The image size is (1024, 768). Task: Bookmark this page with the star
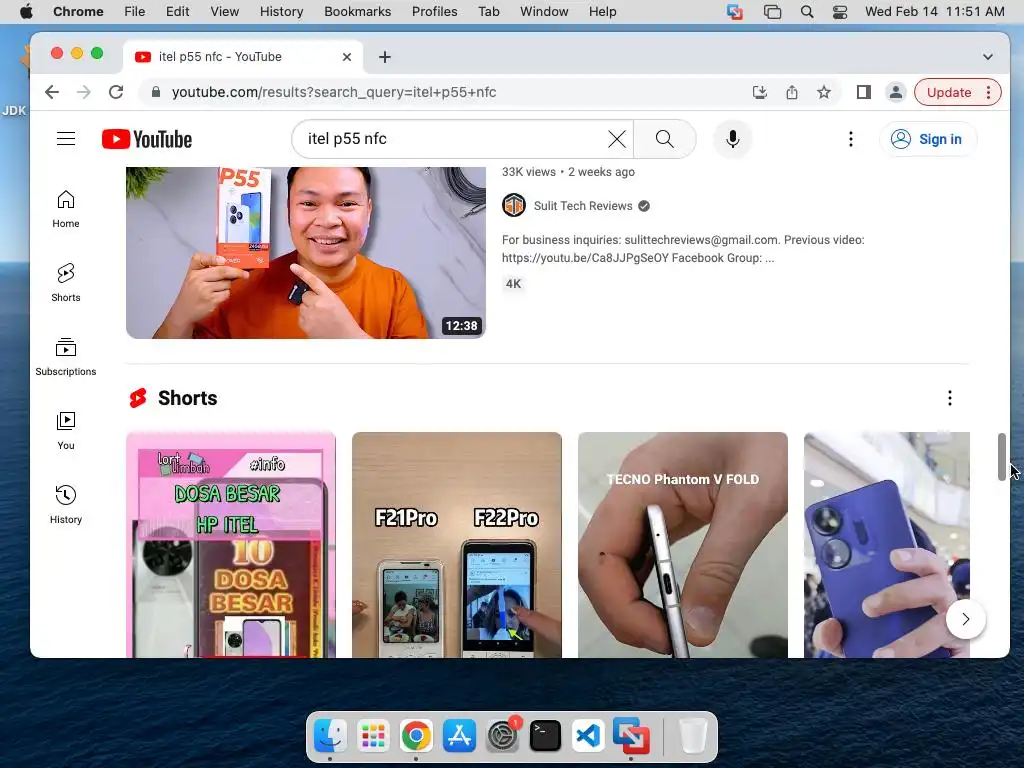coord(824,92)
